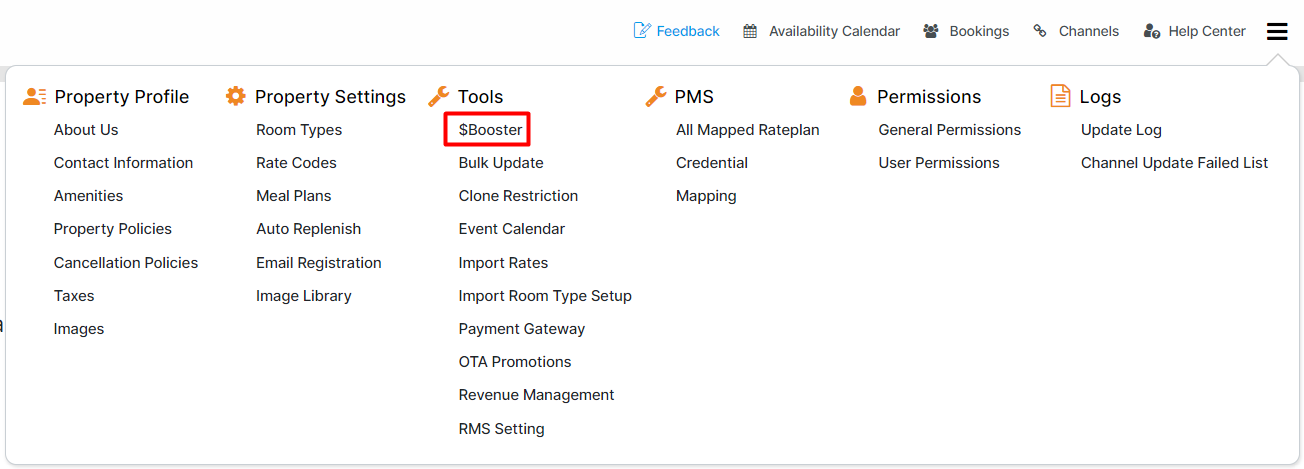This screenshot has height=469, width=1304.
Task: Click the Feedback link
Action: click(688, 31)
